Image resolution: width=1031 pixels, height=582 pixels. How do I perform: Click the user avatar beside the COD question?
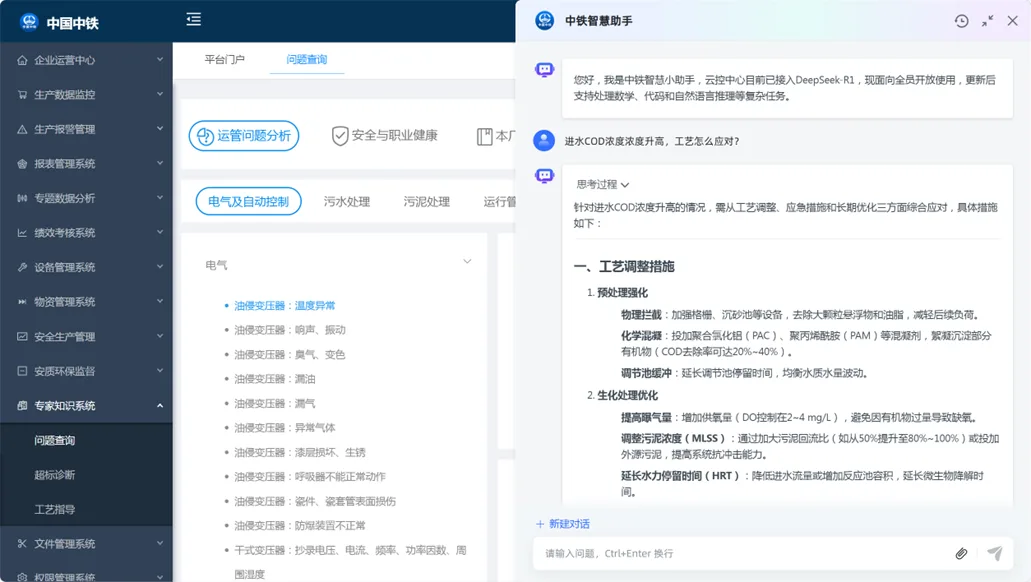click(544, 140)
